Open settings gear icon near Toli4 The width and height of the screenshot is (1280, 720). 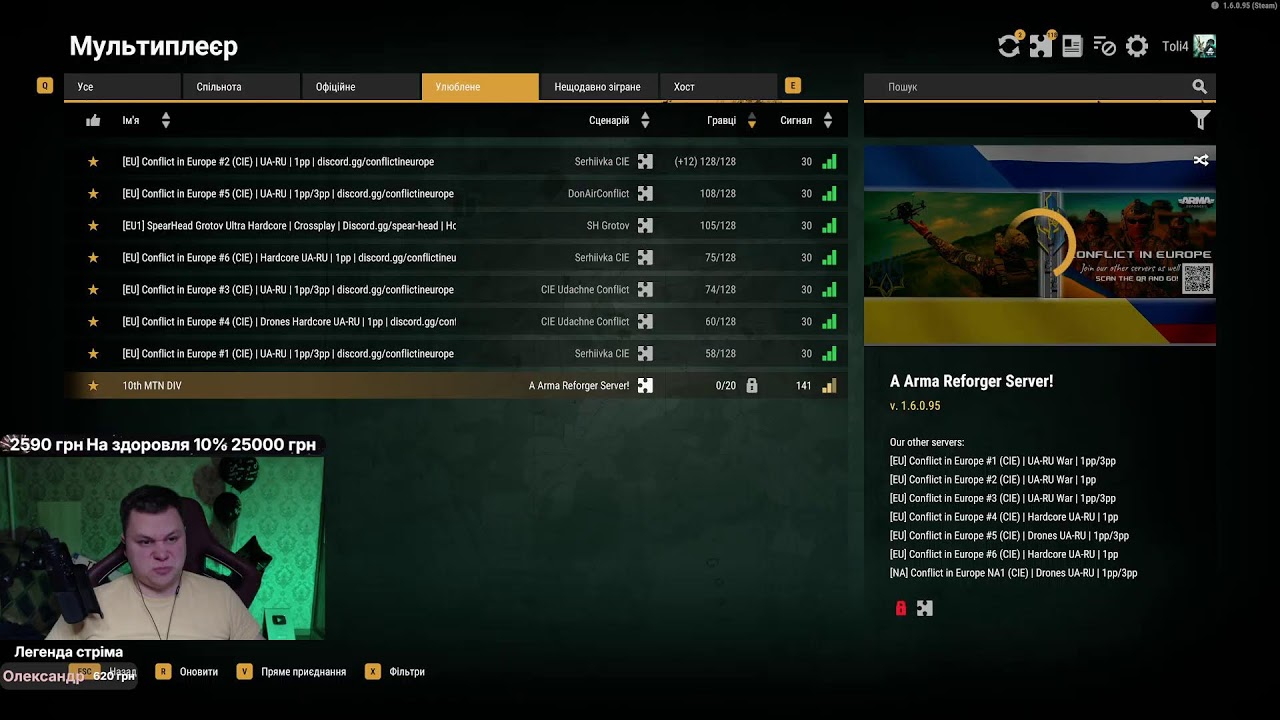(1137, 46)
